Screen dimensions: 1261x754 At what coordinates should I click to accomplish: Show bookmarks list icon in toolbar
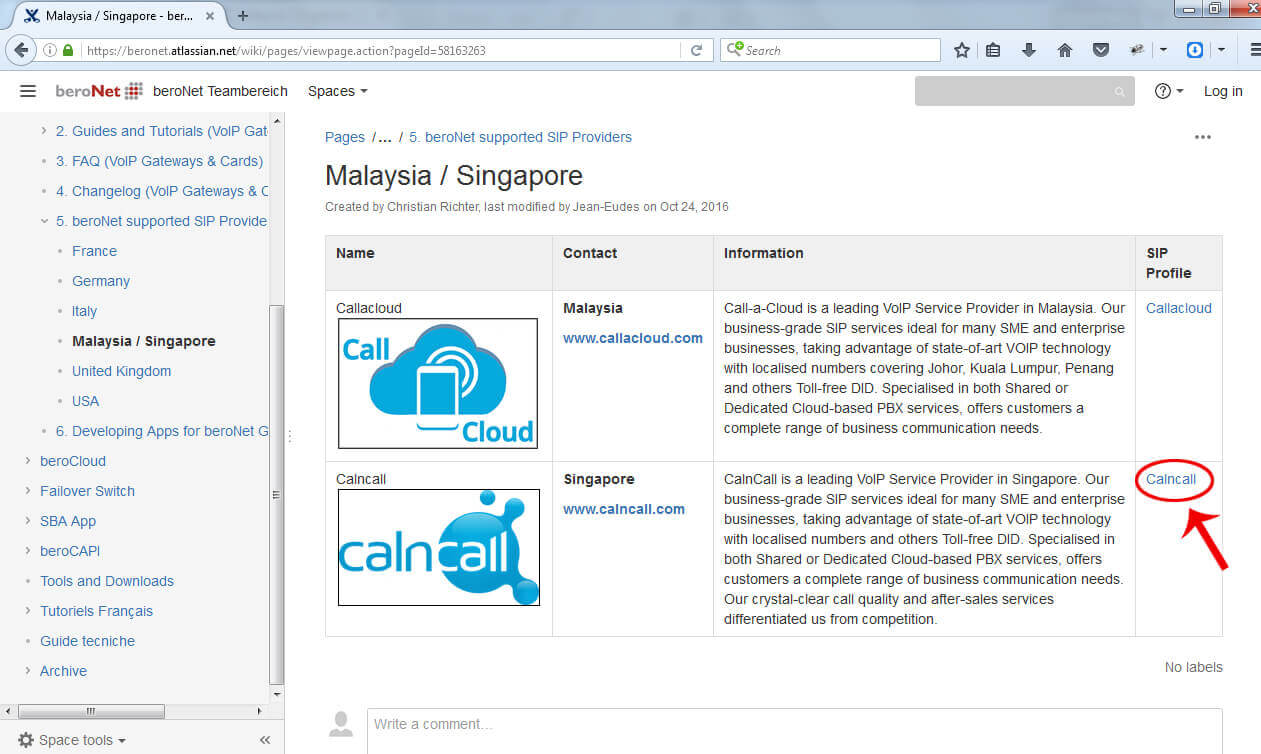[993, 50]
